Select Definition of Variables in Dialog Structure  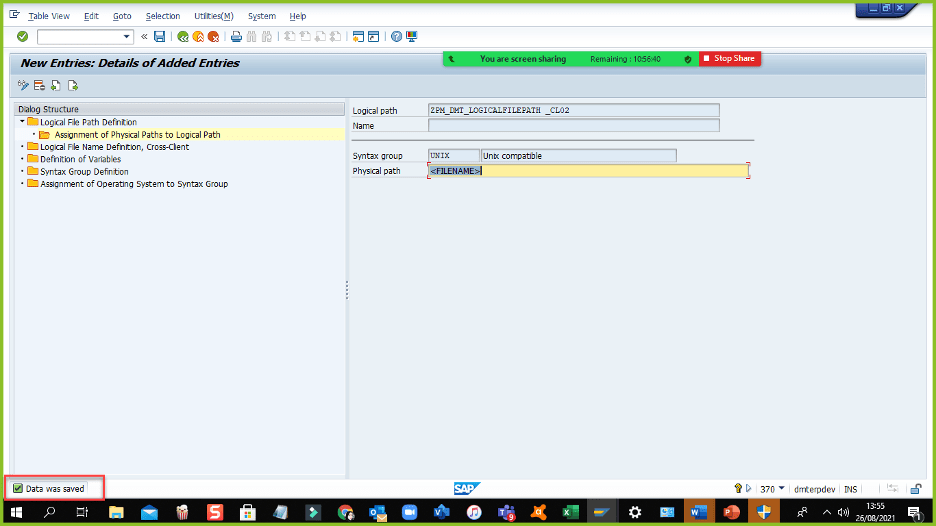tap(80, 159)
